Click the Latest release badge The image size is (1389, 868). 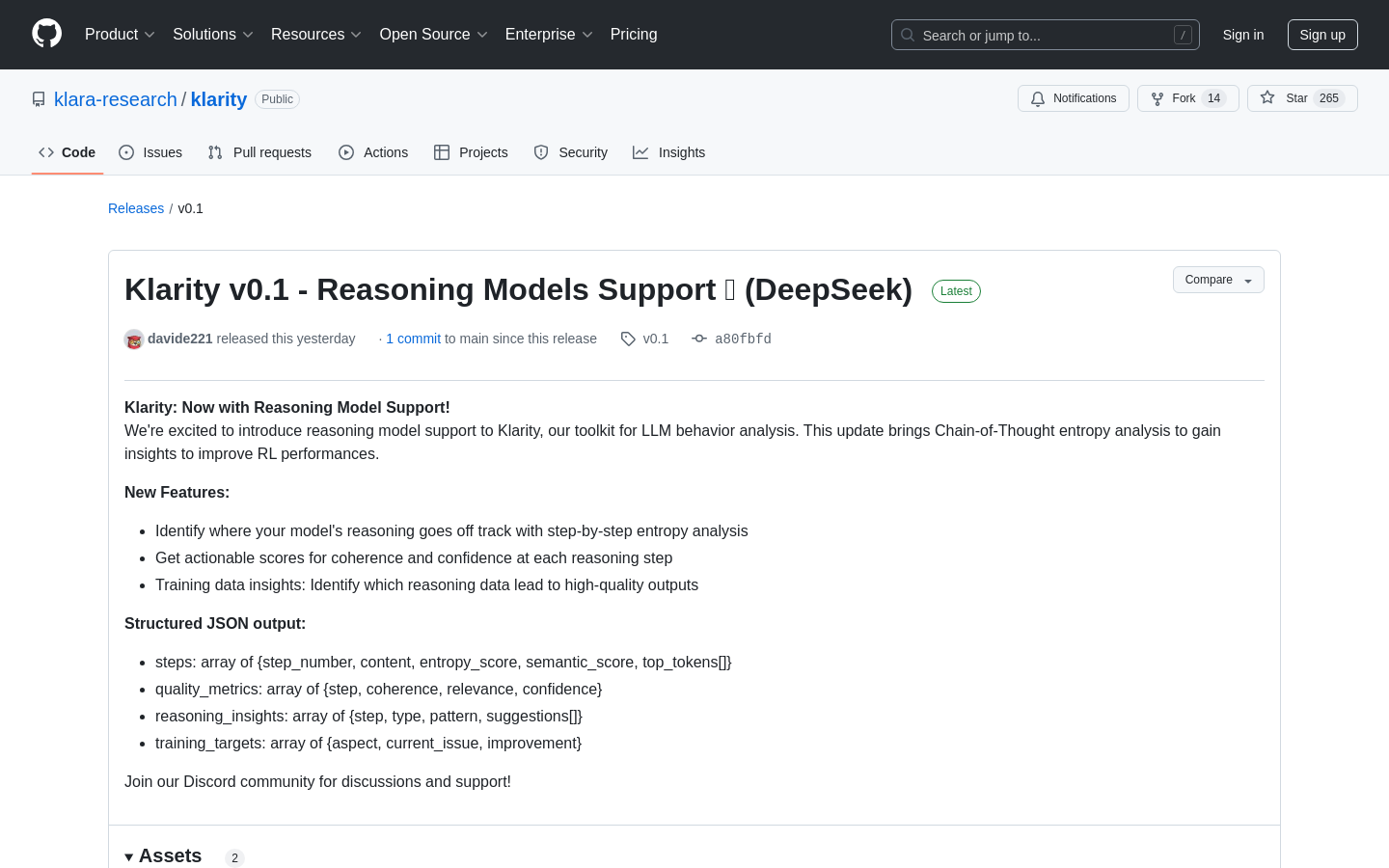coord(956,291)
